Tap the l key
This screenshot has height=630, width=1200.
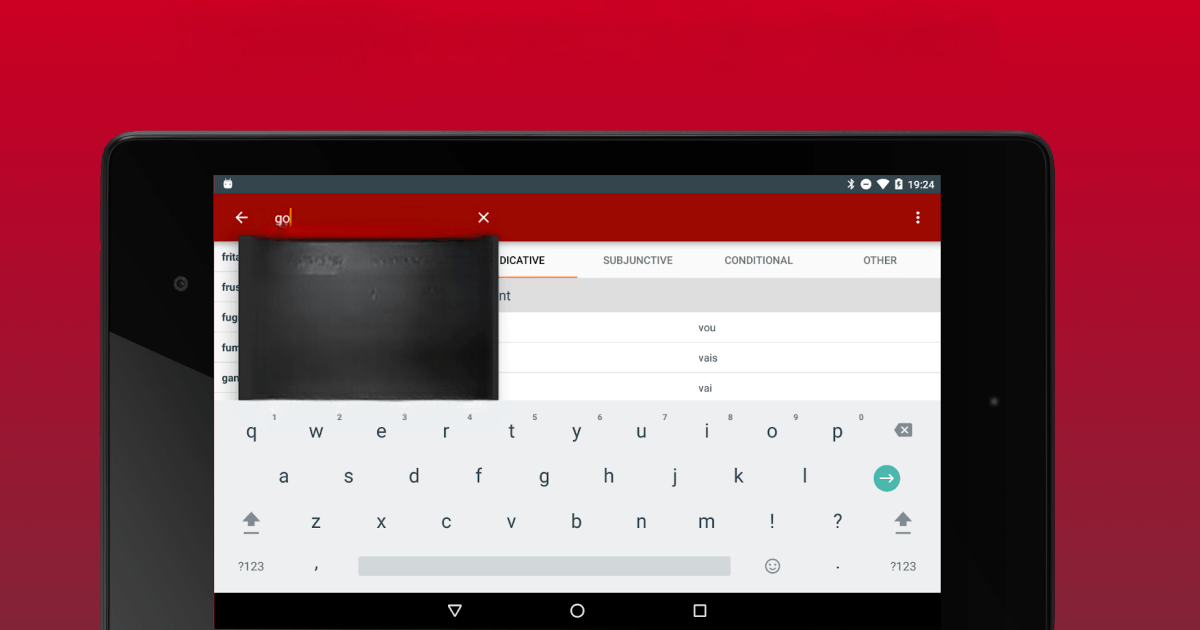pos(805,477)
